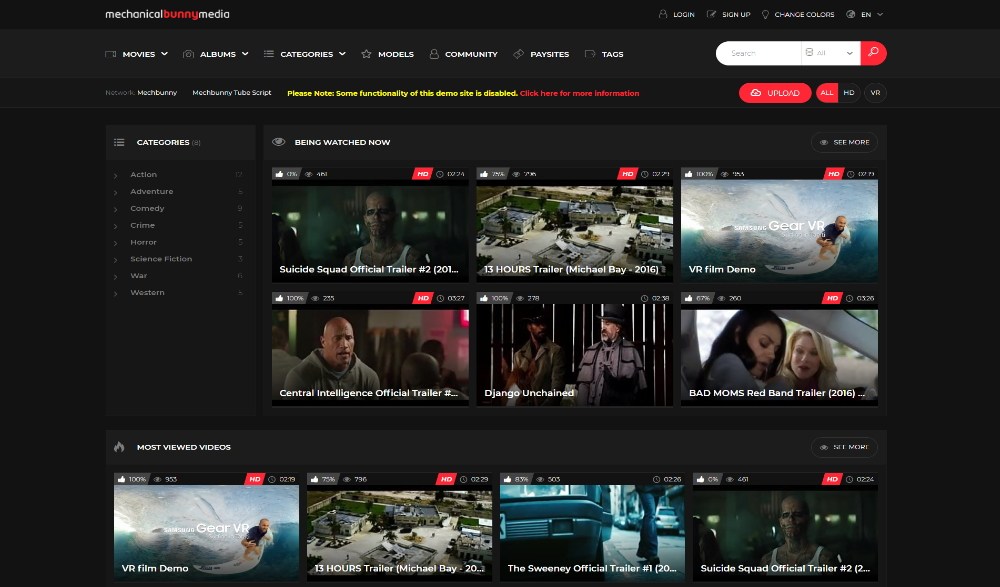Expand the Comedy category chevron
This screenshot has width=1000, height=587.
point(115,209)
